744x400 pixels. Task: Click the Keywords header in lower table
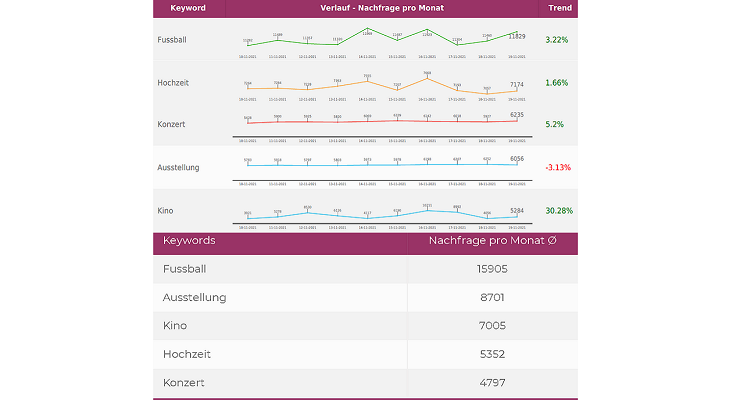coord(189,241)
